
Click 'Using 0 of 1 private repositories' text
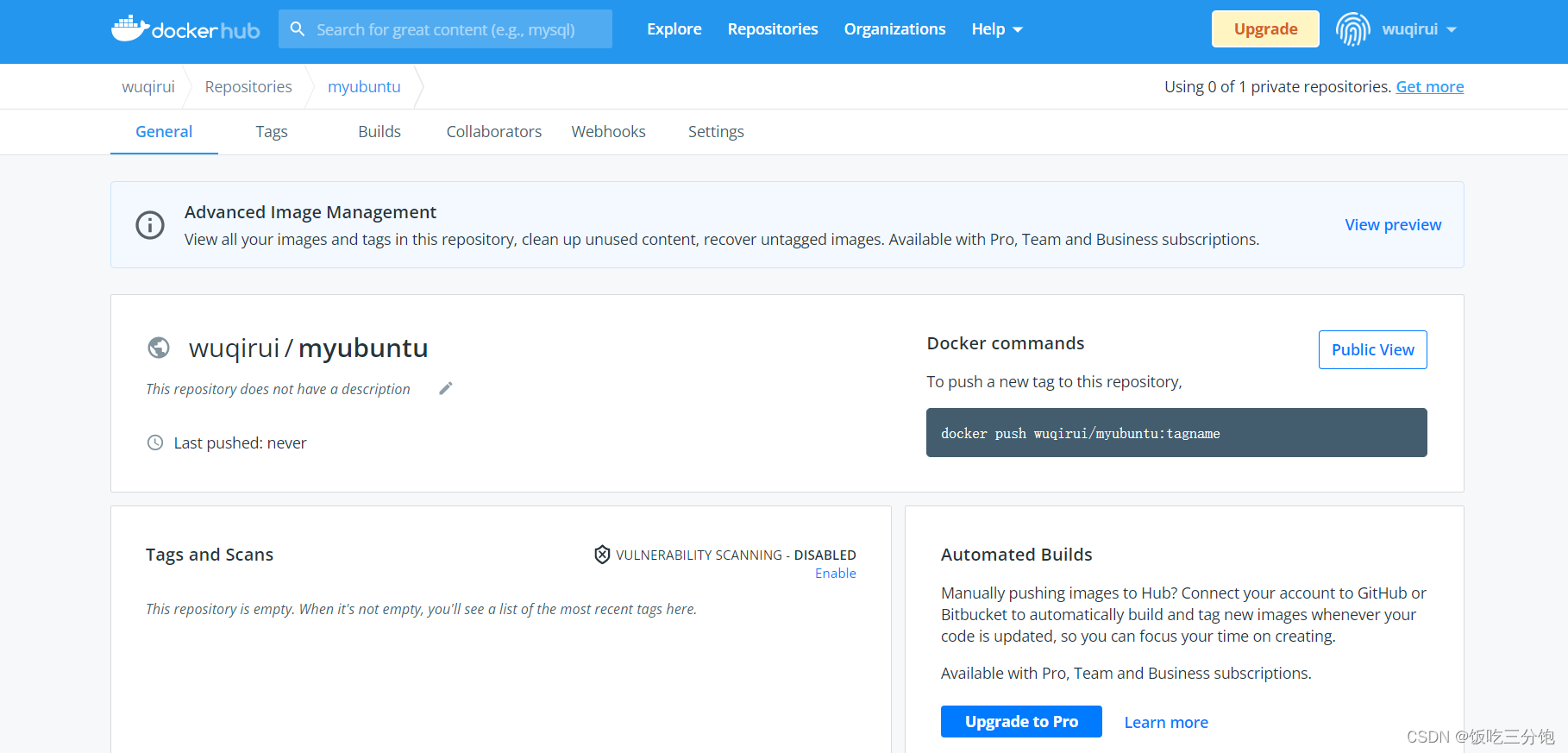(x=1278, y=86)
